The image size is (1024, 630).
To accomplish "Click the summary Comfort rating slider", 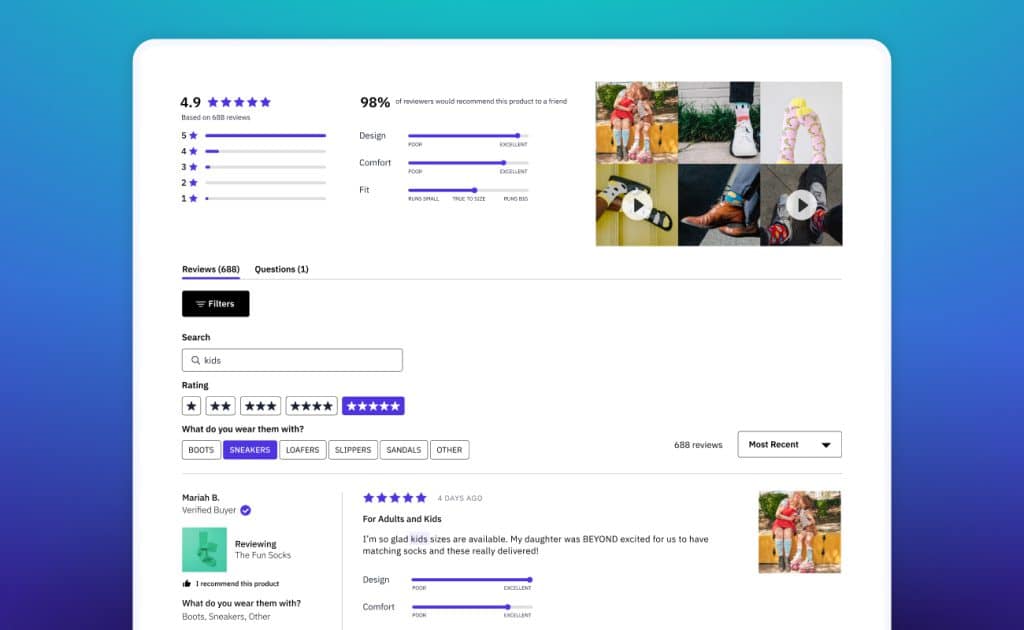I will (468, 163).
